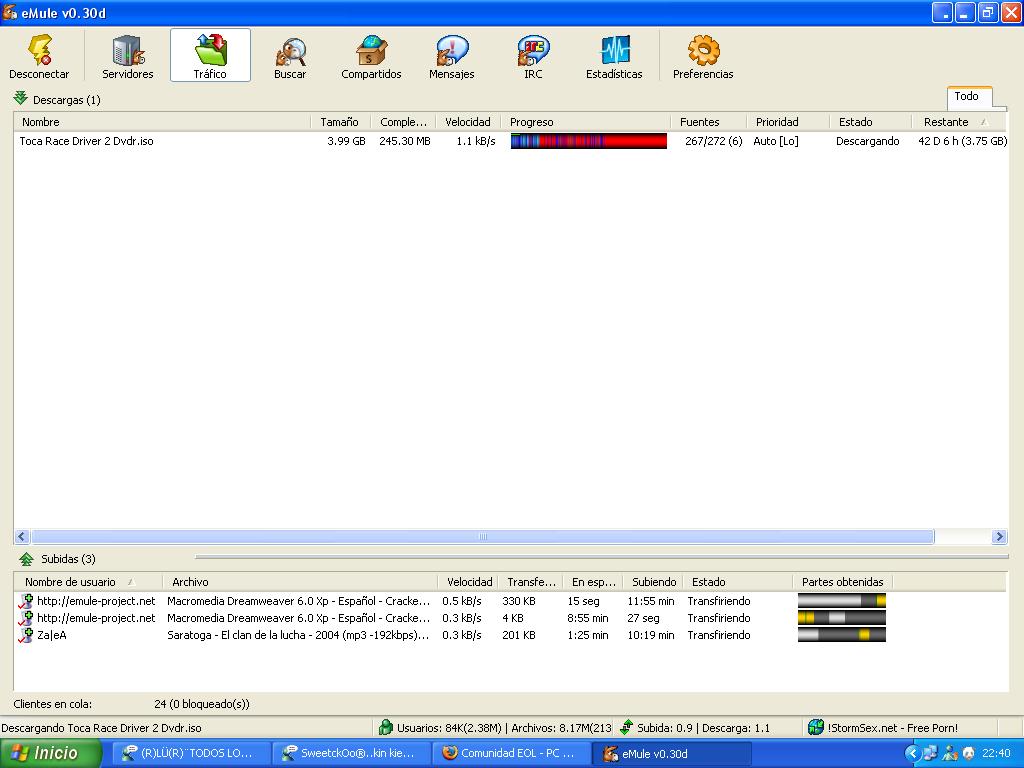Sort downloads by Restante column
The height and width of the screenshot is (768, 1024).
pos(959,122)
